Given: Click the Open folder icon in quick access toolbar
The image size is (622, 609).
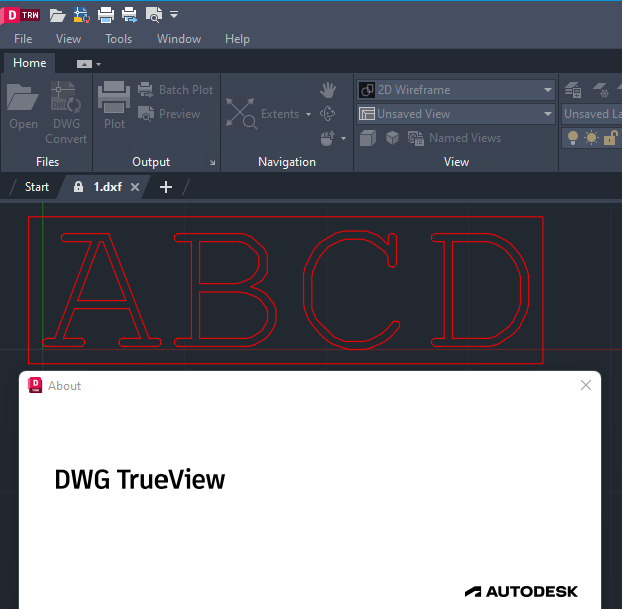Looking at the screenshot, I should click(58, 15).
